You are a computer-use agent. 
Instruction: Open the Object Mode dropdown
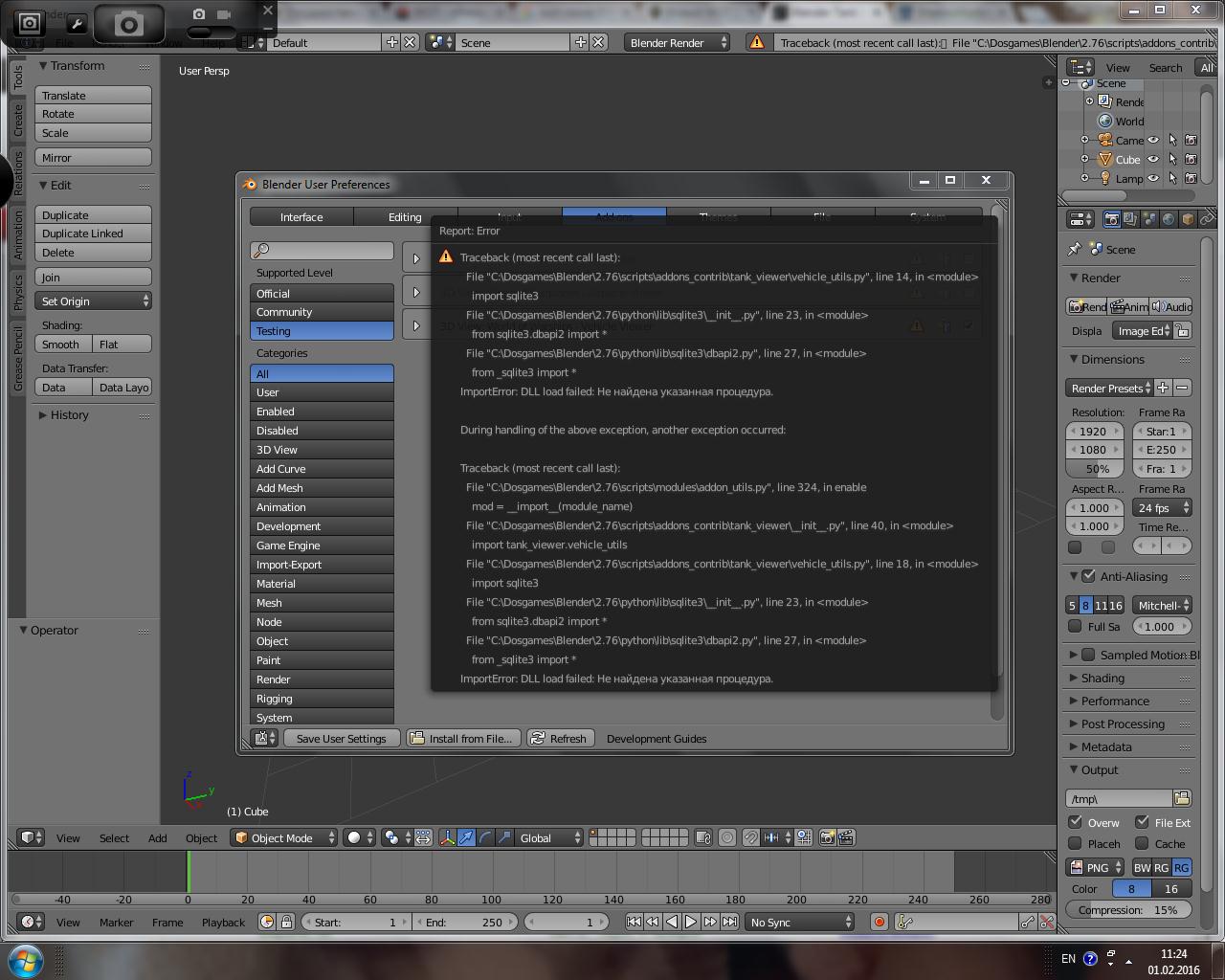pyautogui.click(x=284, y=837)
